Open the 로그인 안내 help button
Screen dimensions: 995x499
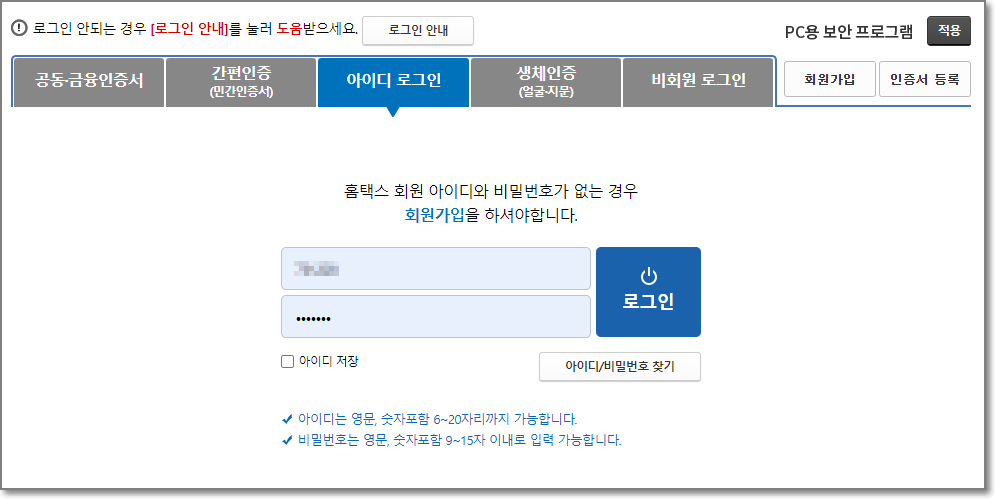(x=418, y=30)
